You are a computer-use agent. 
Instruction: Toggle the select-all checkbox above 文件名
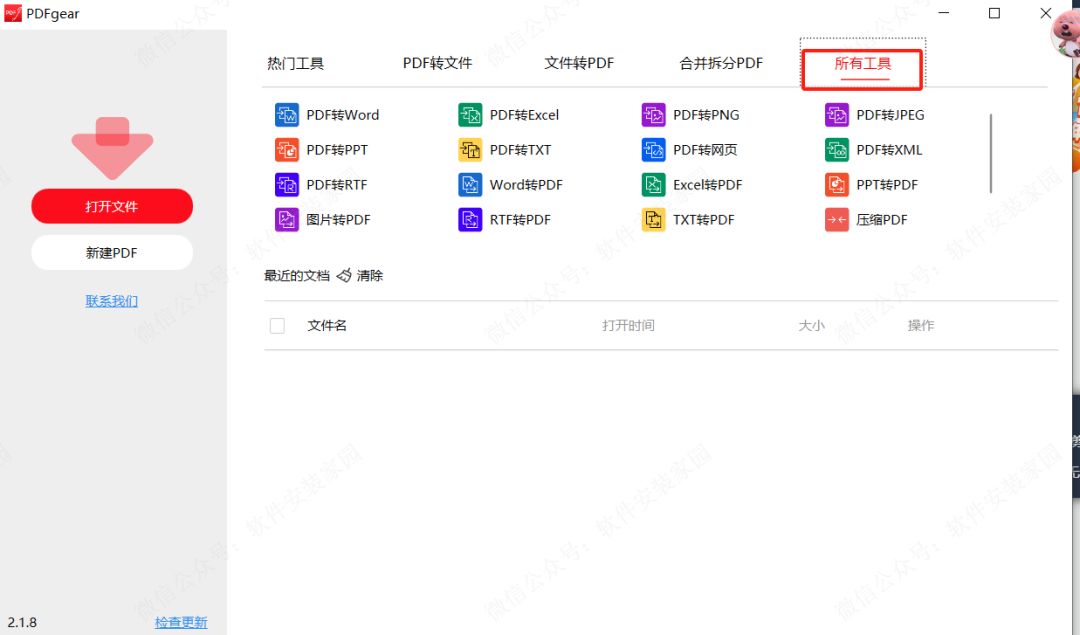277,325
